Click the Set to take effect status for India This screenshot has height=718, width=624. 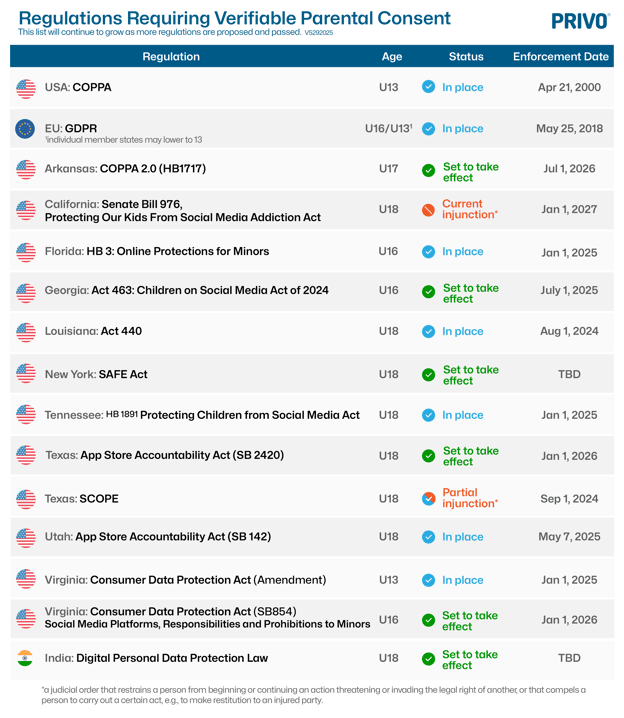(x=470, y=660)
